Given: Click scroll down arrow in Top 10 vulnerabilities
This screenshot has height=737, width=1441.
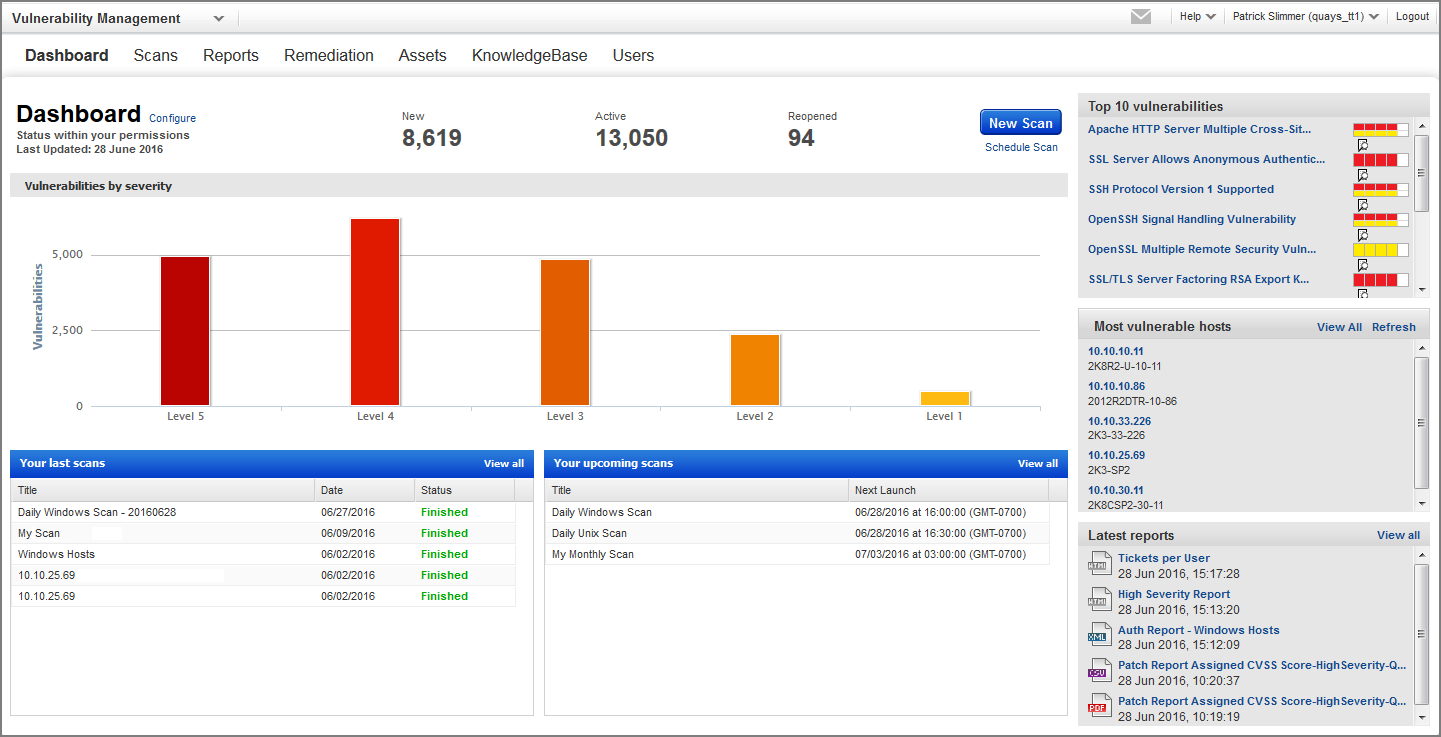Looking at the screenshot, I should tap(1422, 289).
